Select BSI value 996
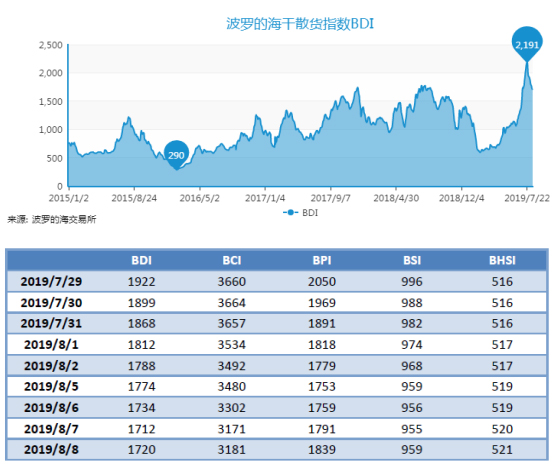The image size is (554, 465). click(x=412, y=282)
